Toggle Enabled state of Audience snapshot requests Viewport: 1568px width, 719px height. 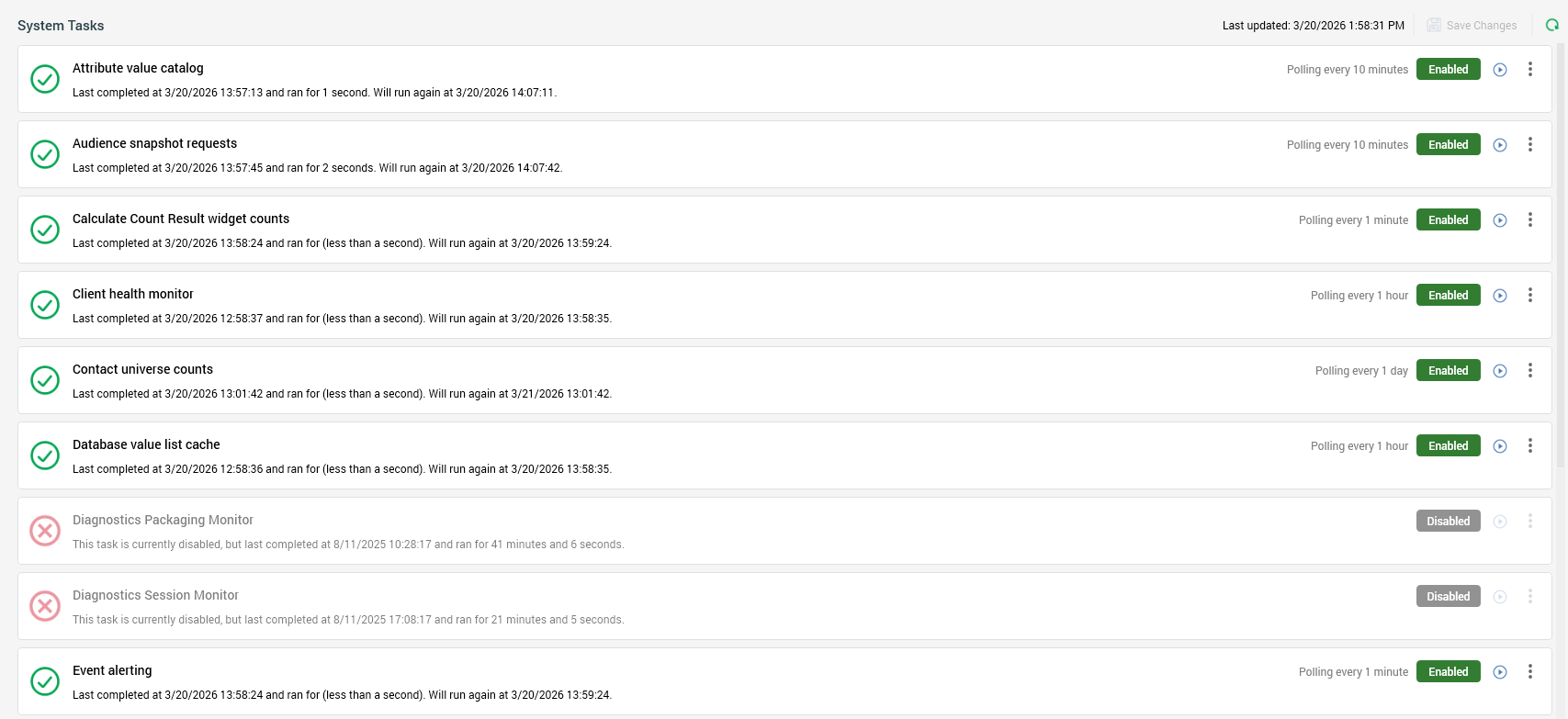coord(1449,144)
